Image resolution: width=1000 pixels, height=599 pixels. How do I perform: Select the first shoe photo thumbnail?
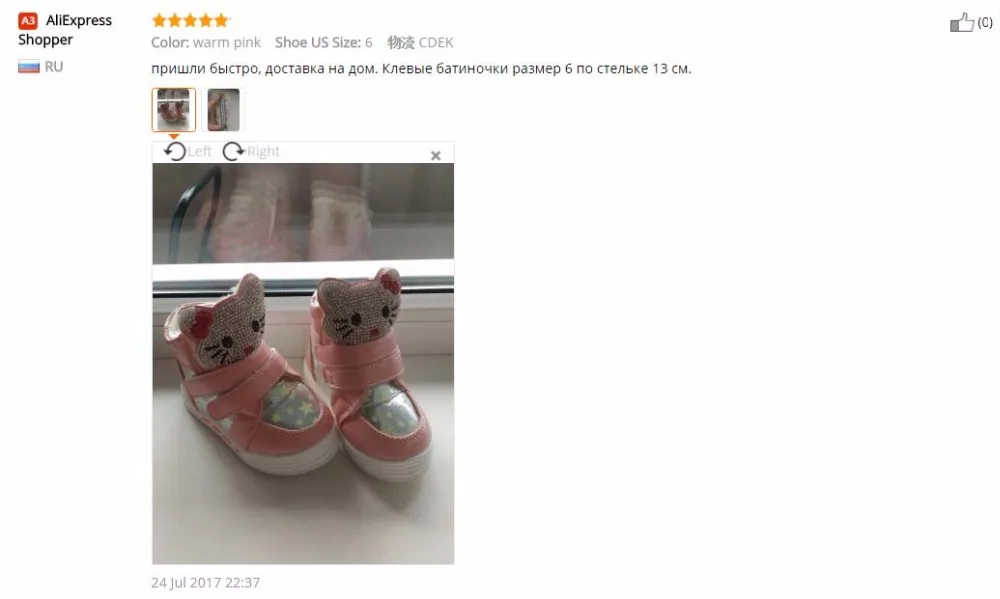coord(173,110)
